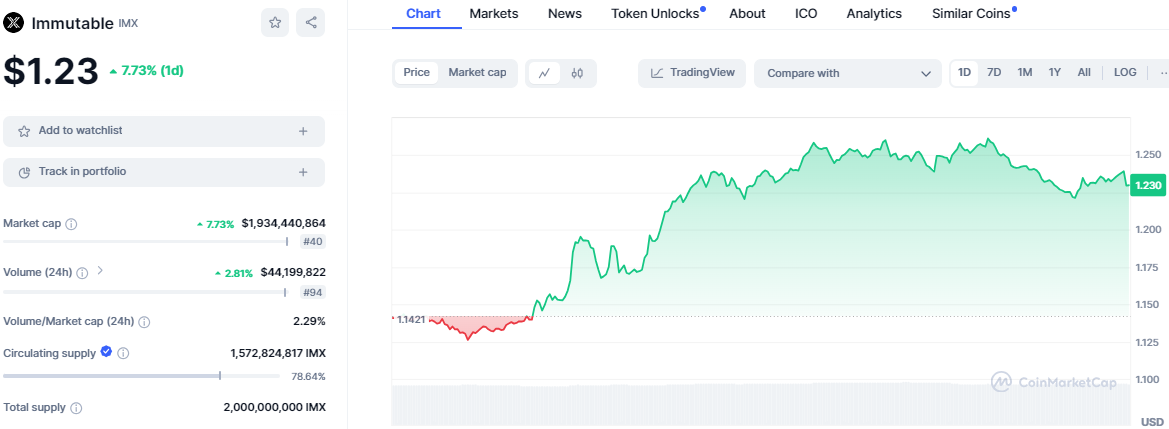Expand Add to watlist plus
Screen dimensions: 1169x429
coord(303,131)
